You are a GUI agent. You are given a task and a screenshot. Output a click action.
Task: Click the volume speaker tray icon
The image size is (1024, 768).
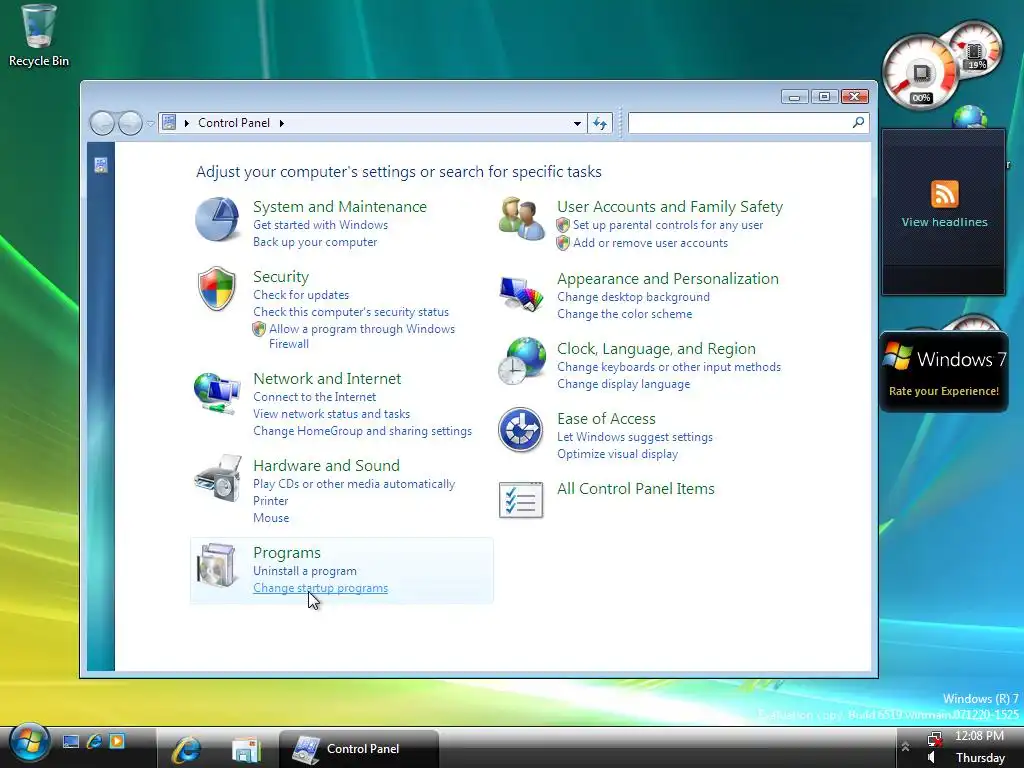click(932, 758)
